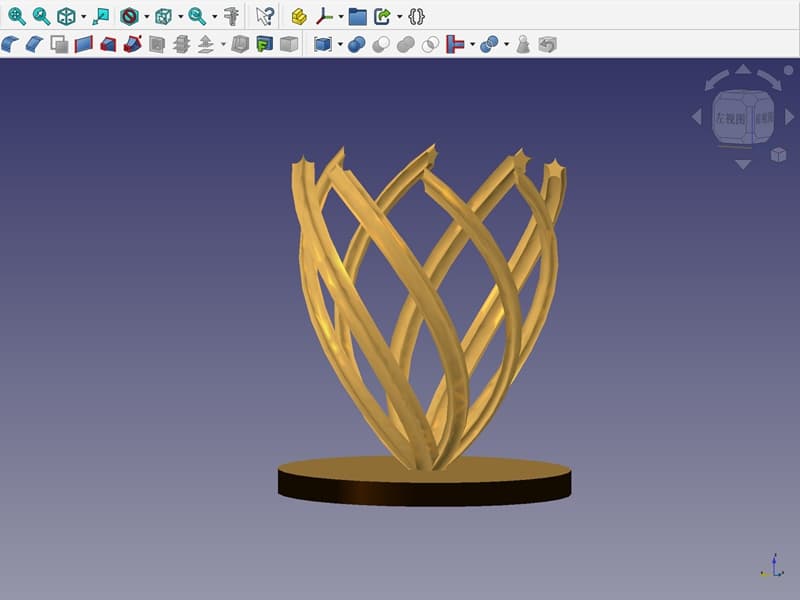Click the Join objects T-shape icon

coord(455,44)
